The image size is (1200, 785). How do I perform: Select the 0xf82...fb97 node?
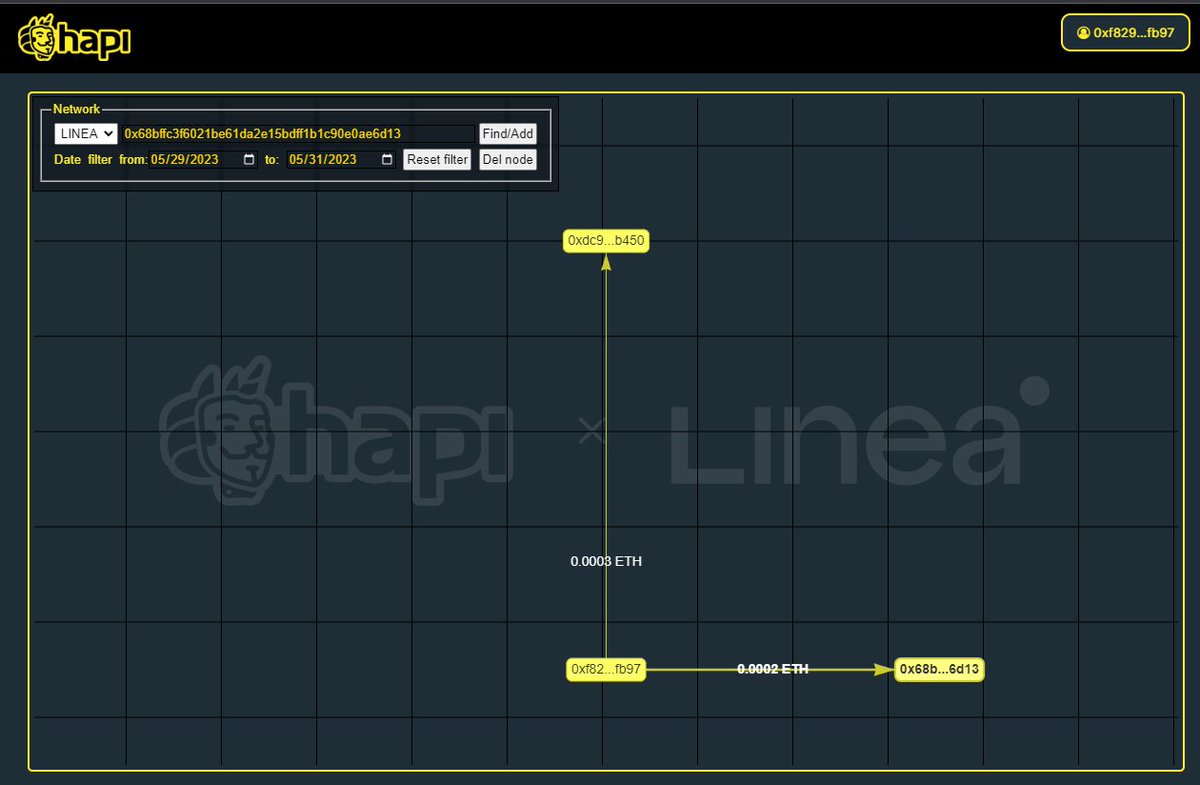tap(606, 669)
